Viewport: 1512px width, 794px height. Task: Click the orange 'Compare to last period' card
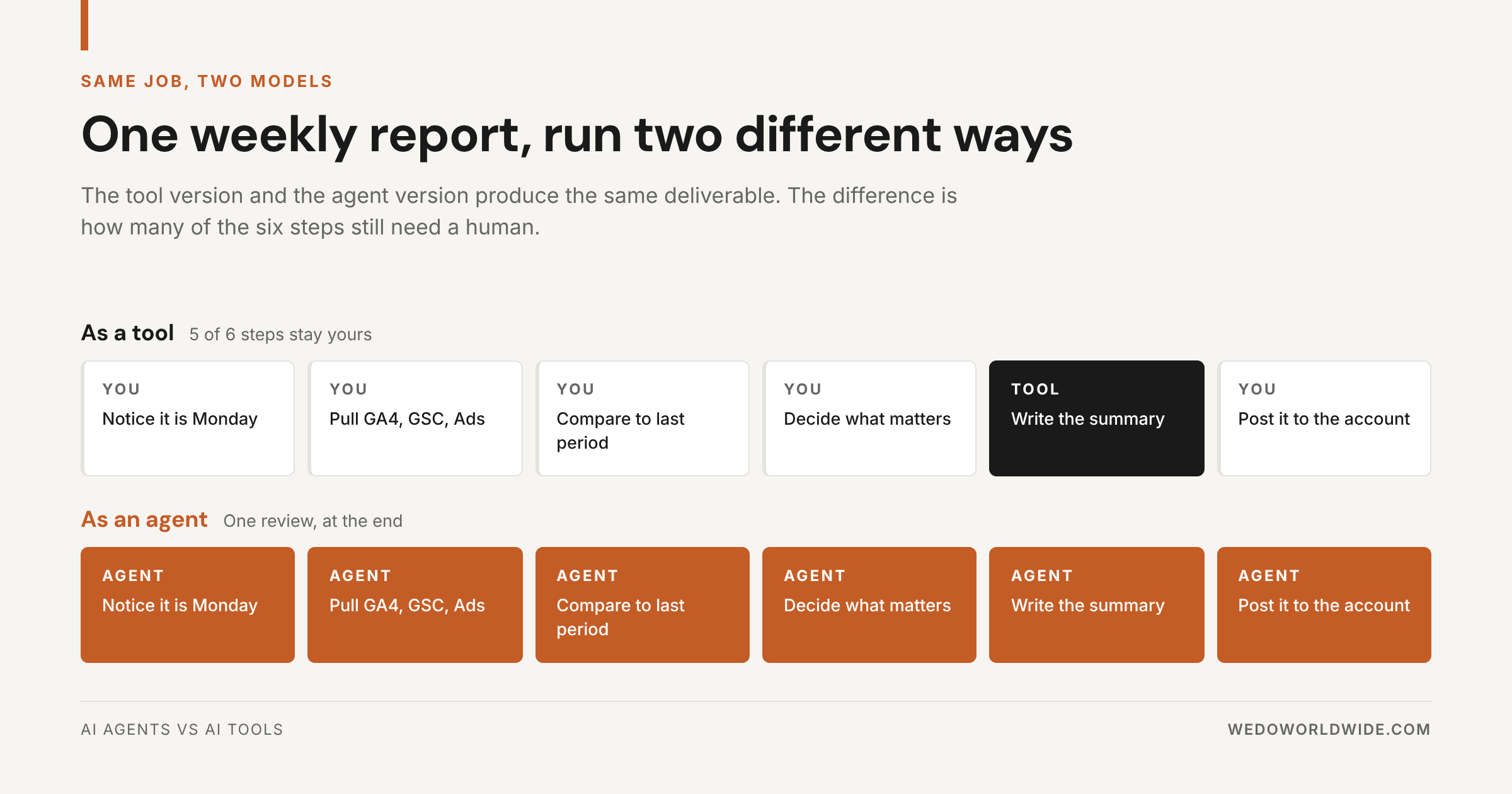tap(643, 605)
